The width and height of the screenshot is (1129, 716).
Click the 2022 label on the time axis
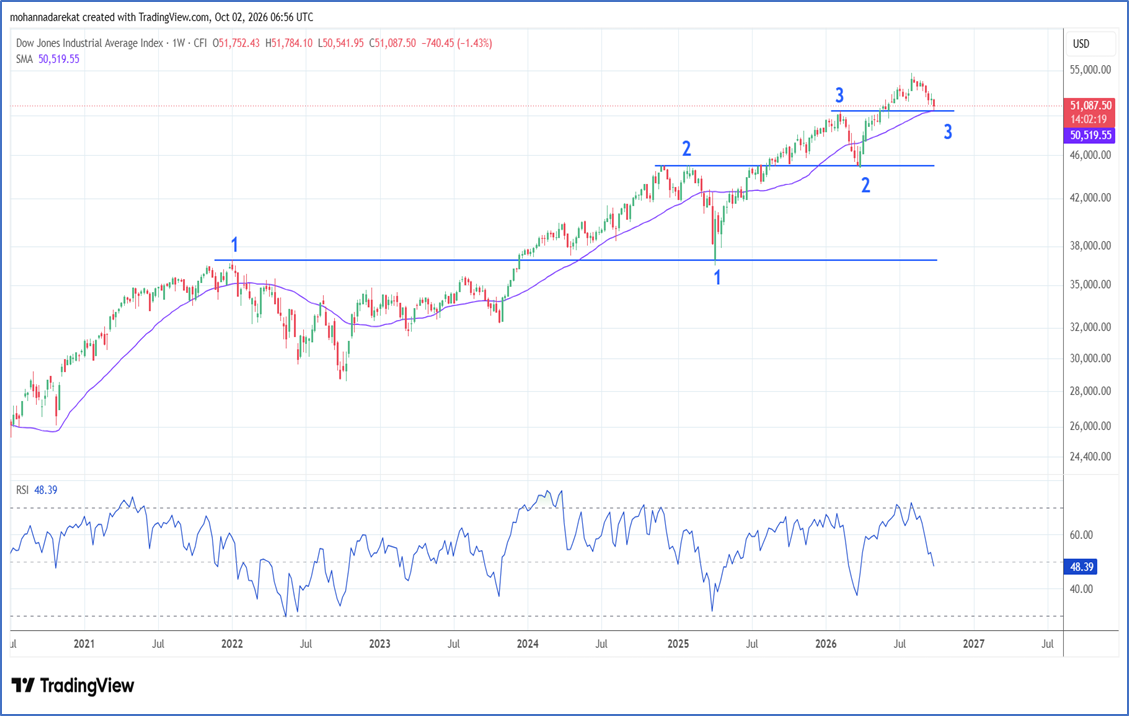[x=232, y=643]
